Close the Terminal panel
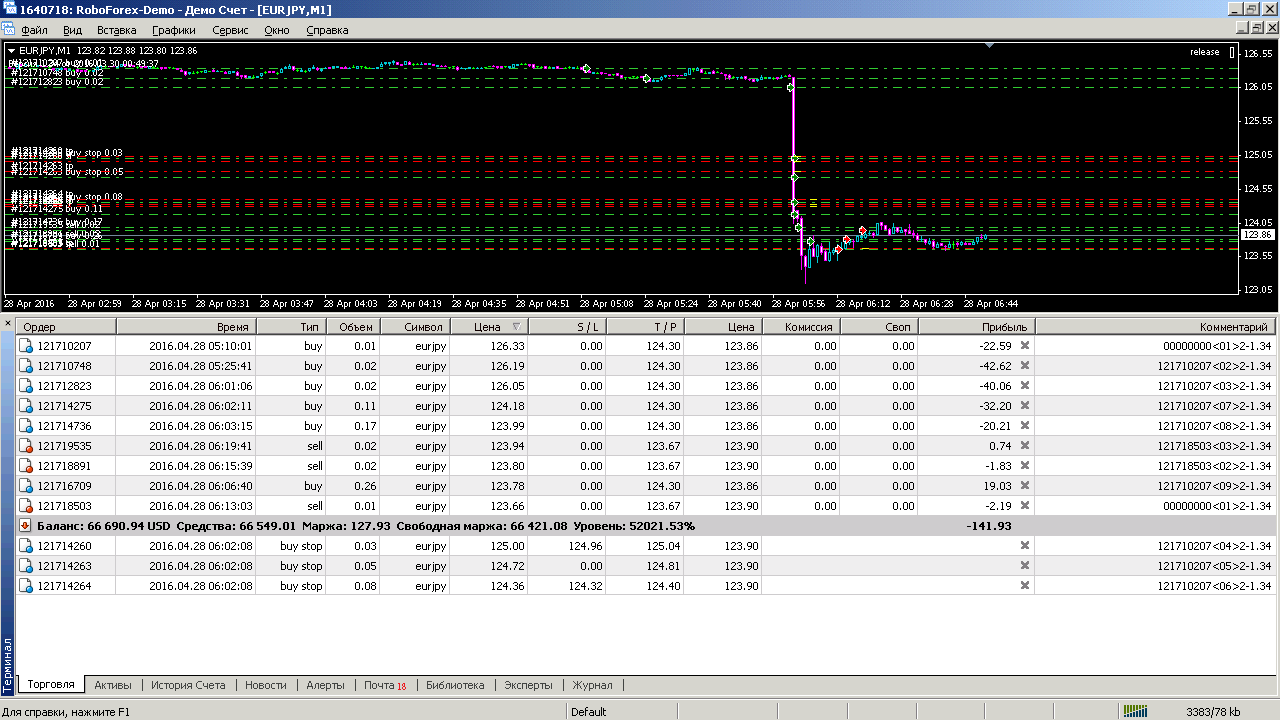The image size is (1280, 720). click(7, 324)
